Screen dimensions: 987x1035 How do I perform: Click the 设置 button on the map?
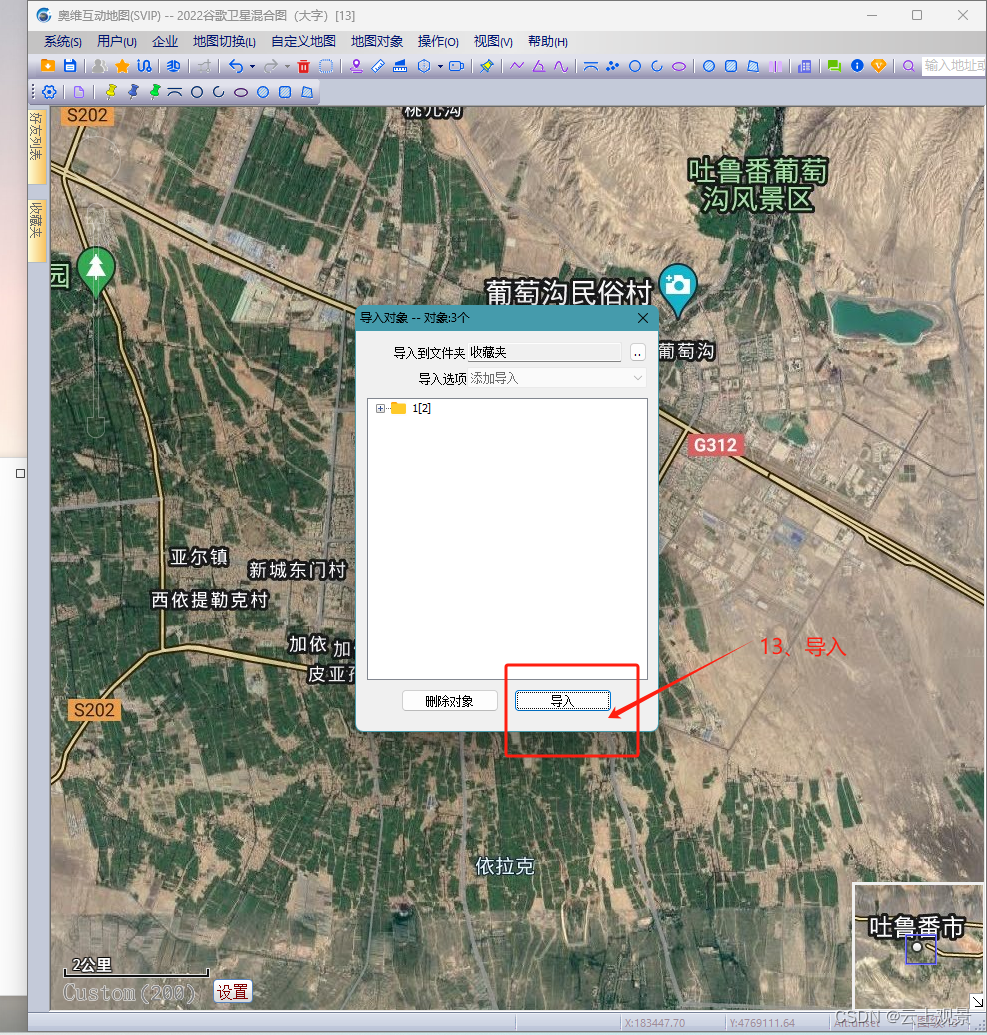(232, 991)
